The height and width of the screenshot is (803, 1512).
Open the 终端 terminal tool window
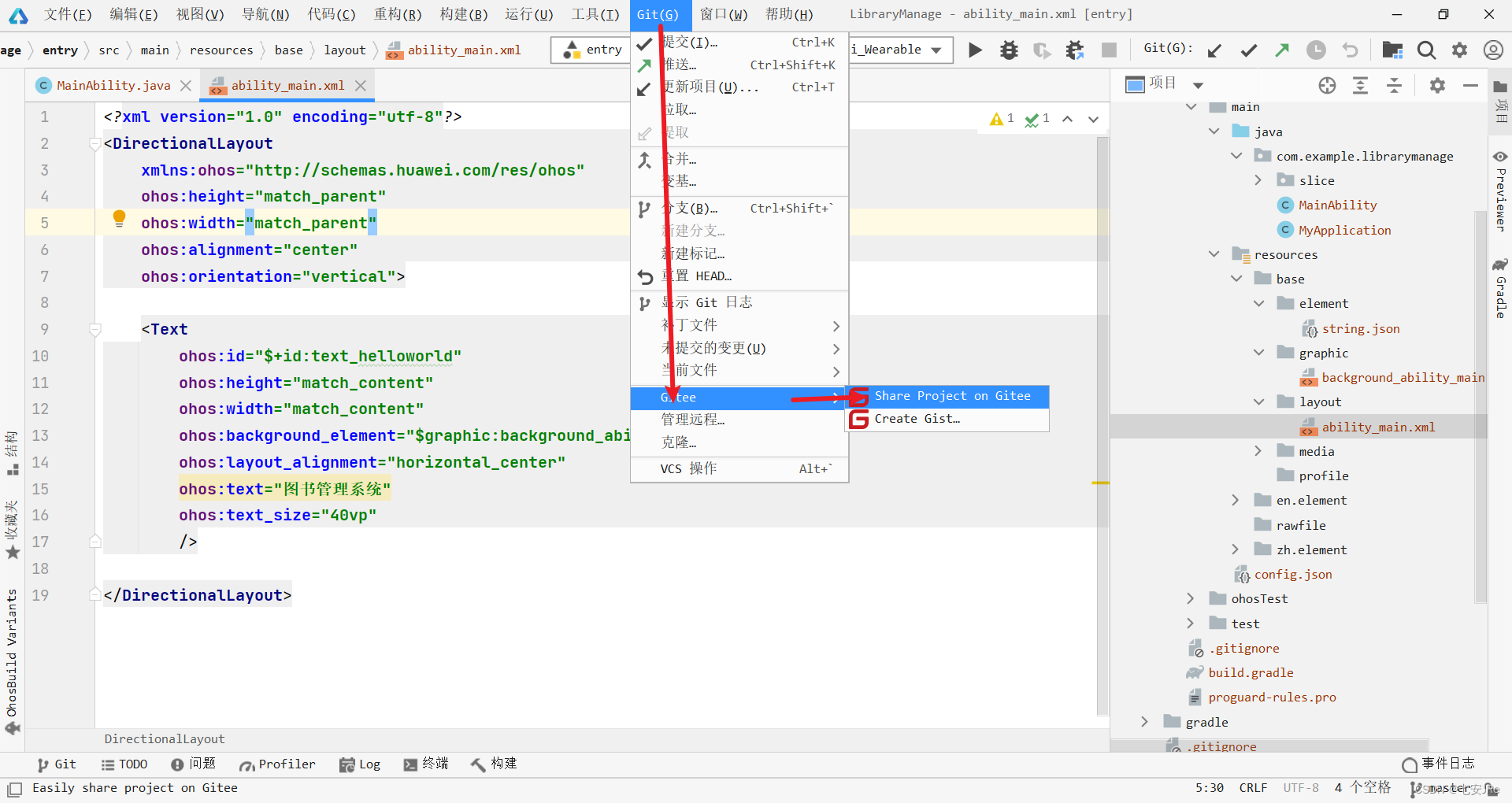(426, 764)
